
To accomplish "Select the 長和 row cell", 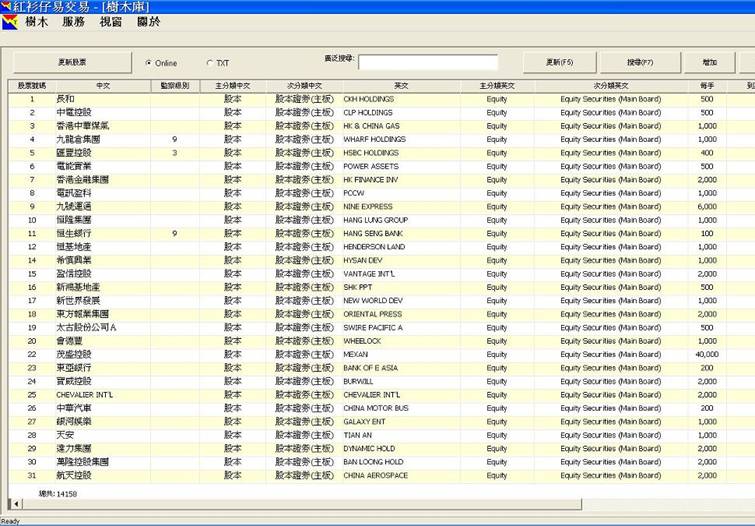I will 103,99.
